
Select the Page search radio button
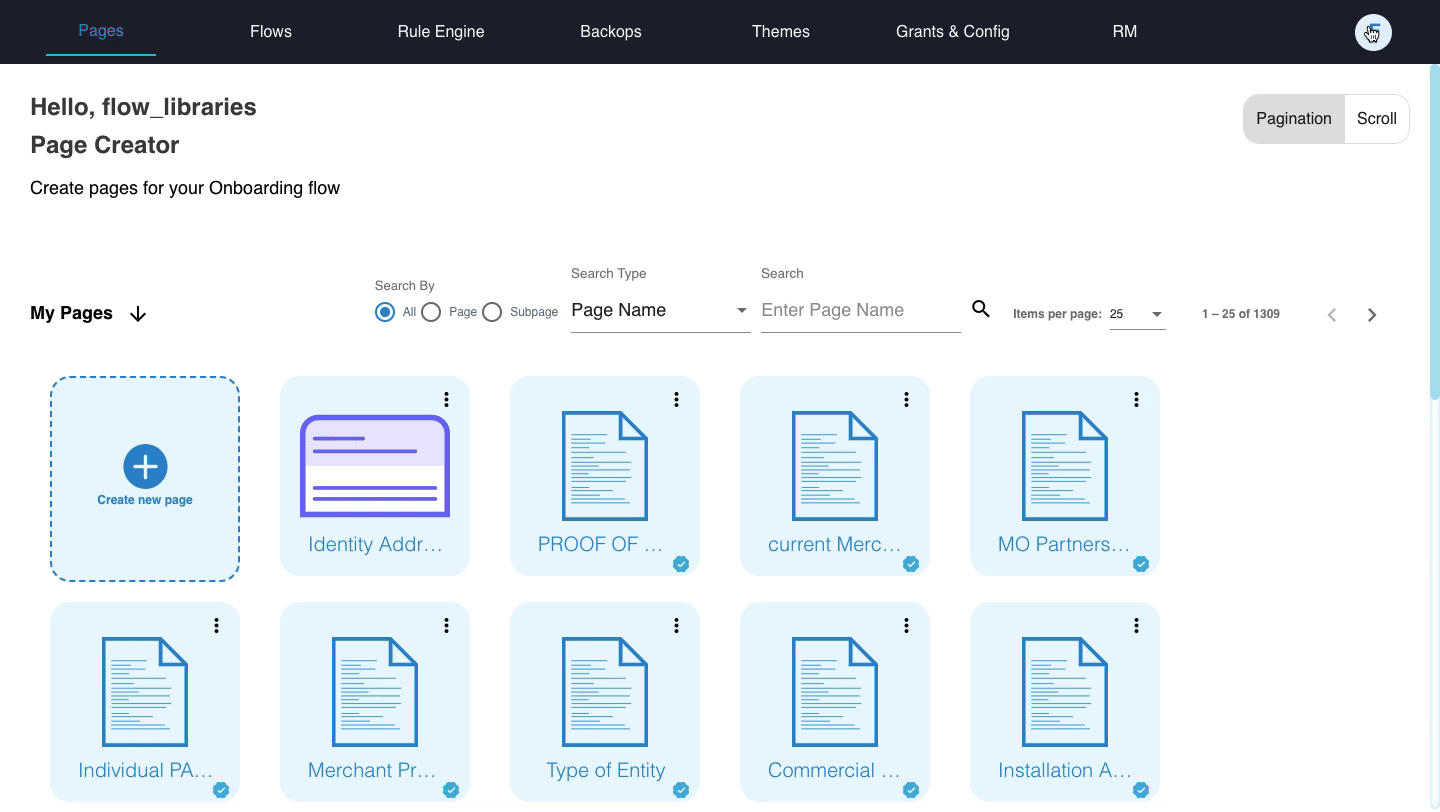coord(431,312)
